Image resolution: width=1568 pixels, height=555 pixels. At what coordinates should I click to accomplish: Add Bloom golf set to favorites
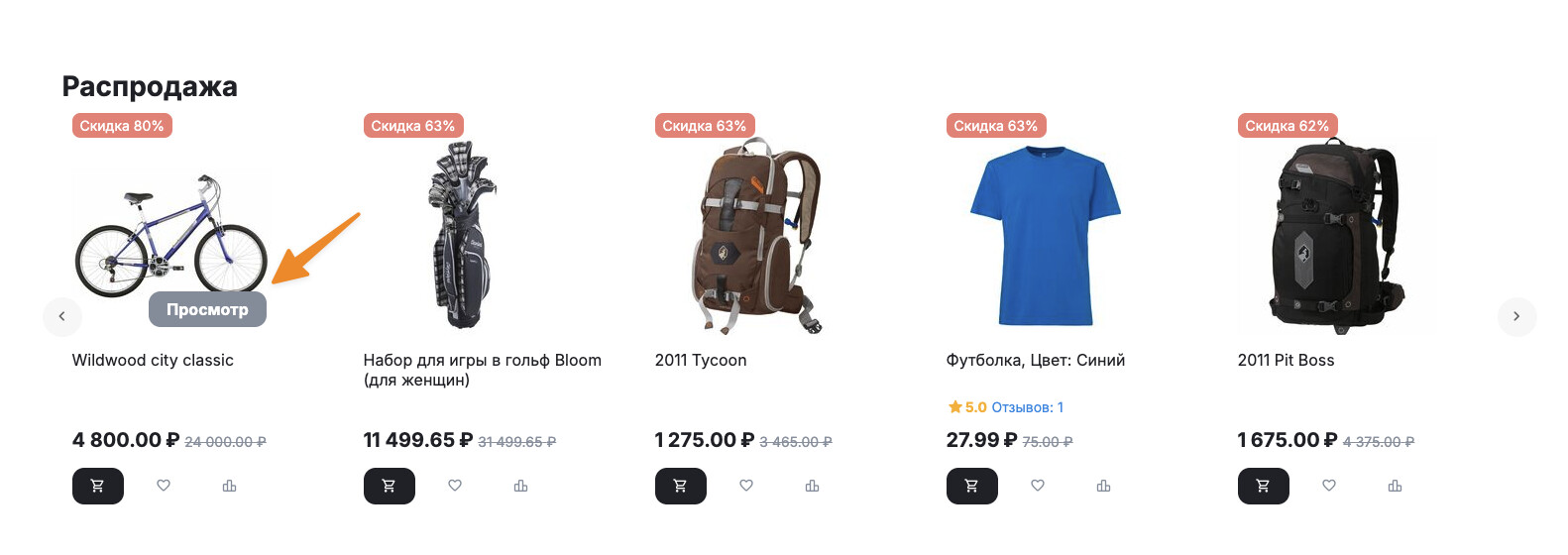point(455,486)
